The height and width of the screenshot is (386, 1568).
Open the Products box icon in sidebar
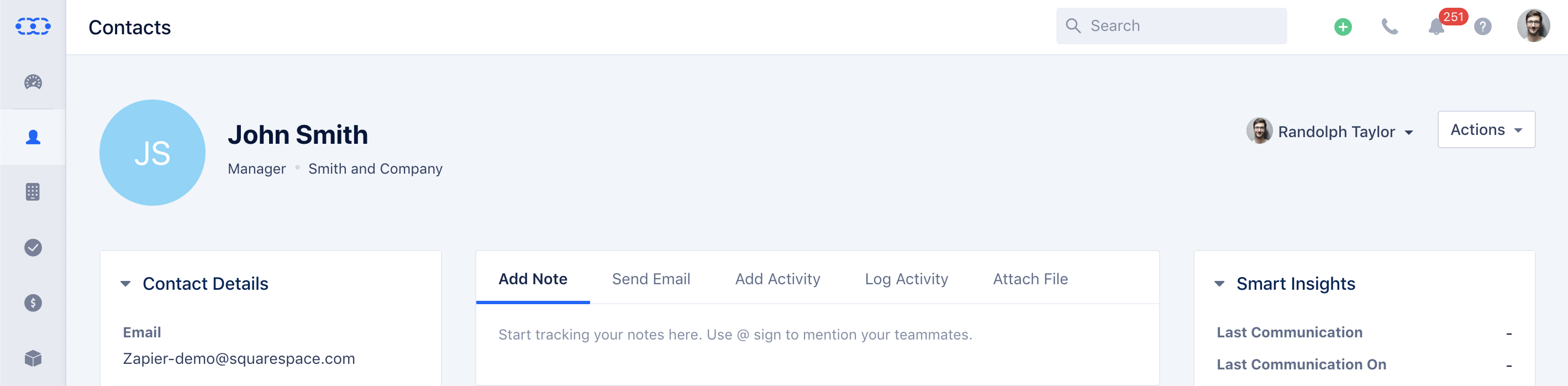(x=33, y=358)
